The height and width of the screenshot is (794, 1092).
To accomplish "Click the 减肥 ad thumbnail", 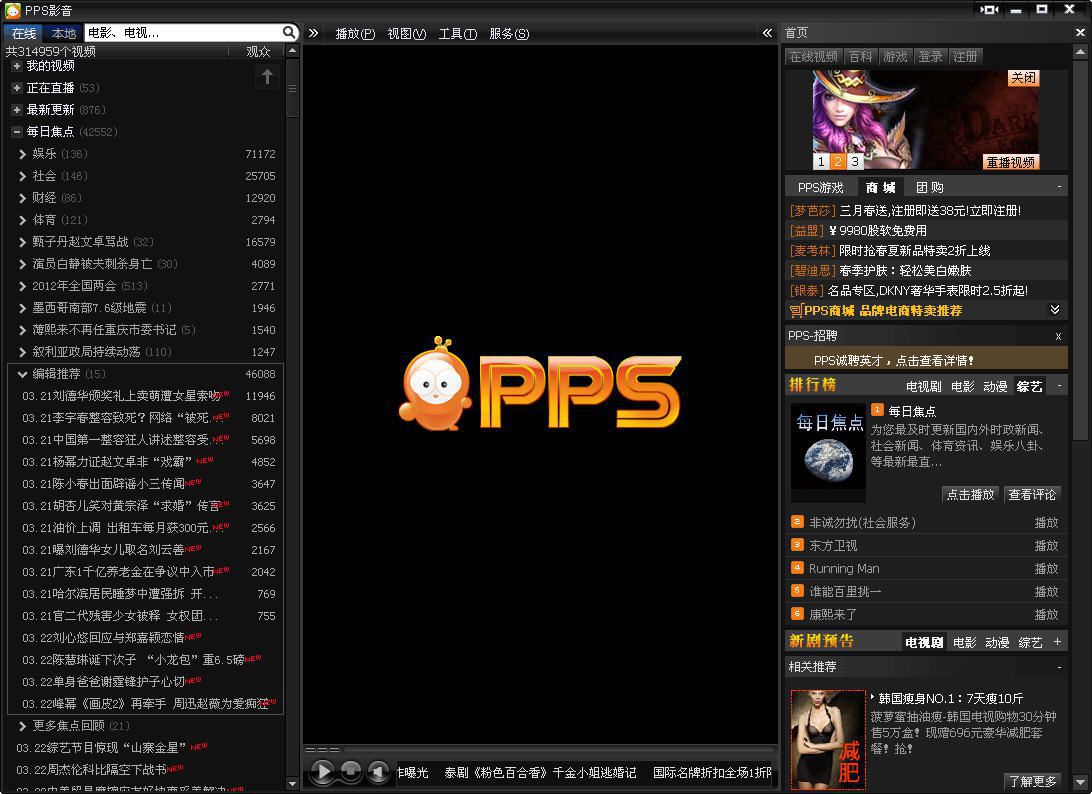I will [x=828, y=739].
